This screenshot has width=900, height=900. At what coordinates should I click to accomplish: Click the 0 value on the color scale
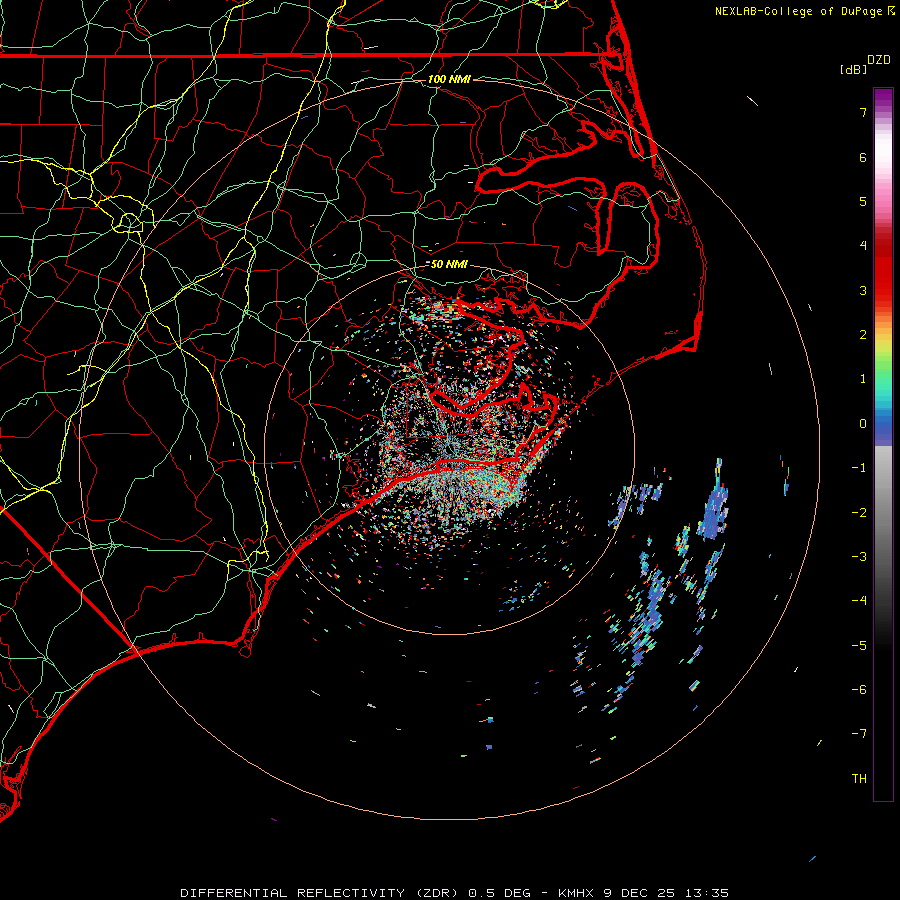(863, 424)
